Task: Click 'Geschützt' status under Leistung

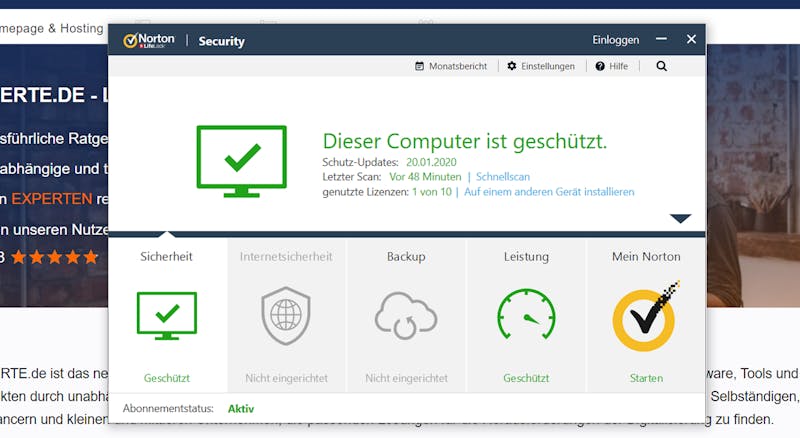Action: point(526,378)
